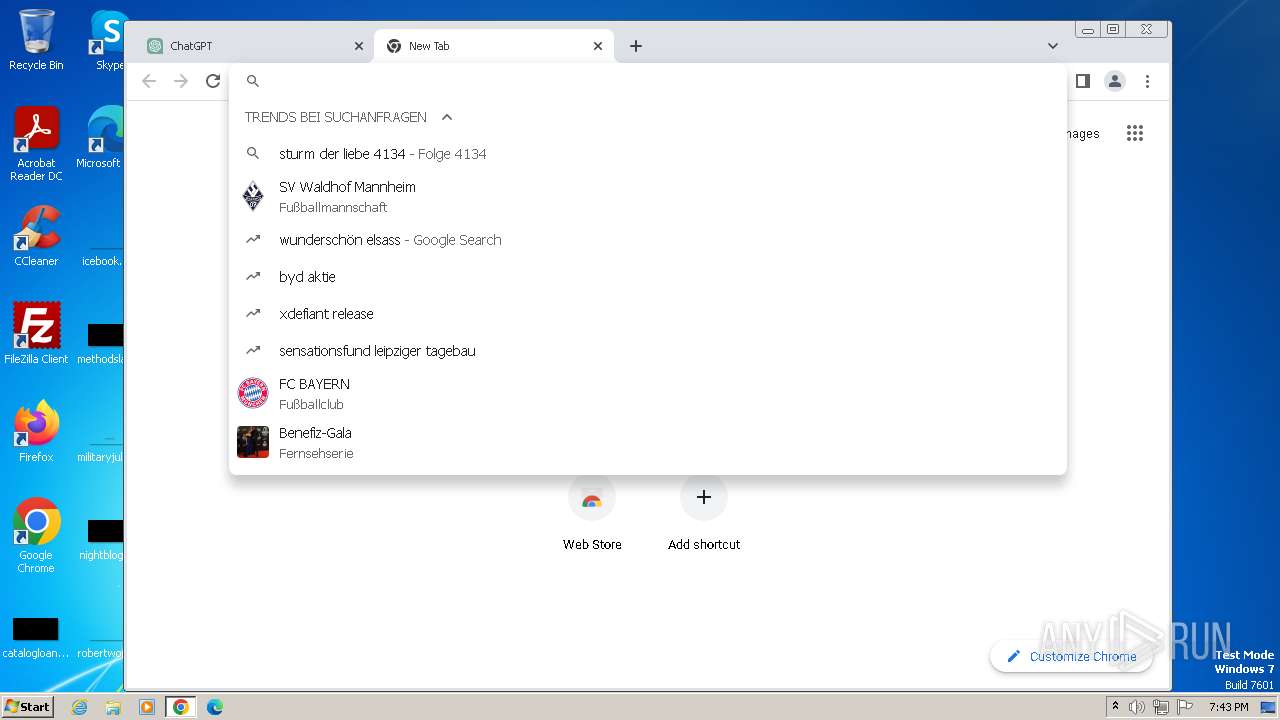Go forward with the forward arrow
This screenshot has height=720, width=1280.
[x=181, y=81]
